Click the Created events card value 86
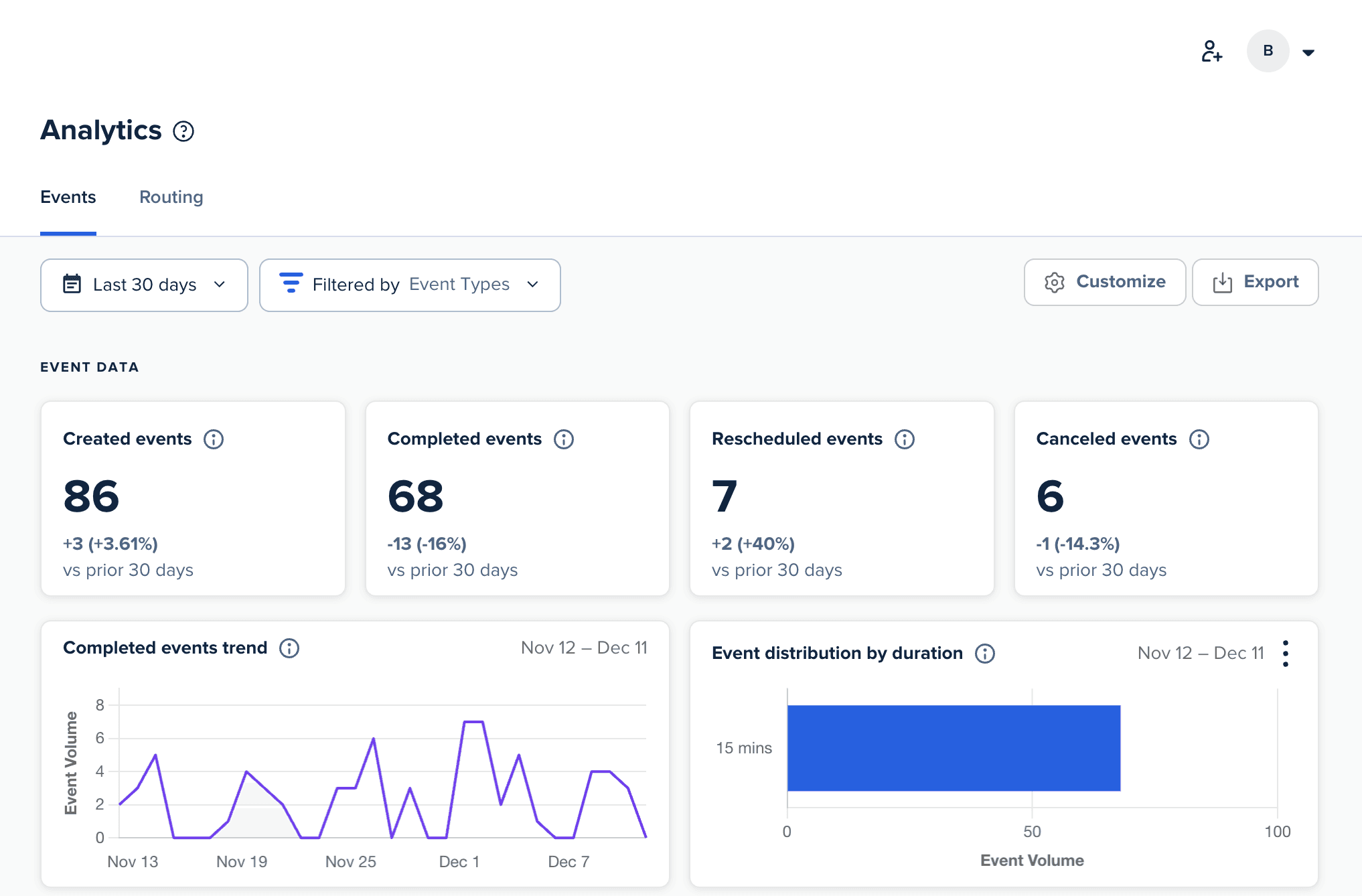This screenshot has width=1362, height=896. click(x=91, y=496)
